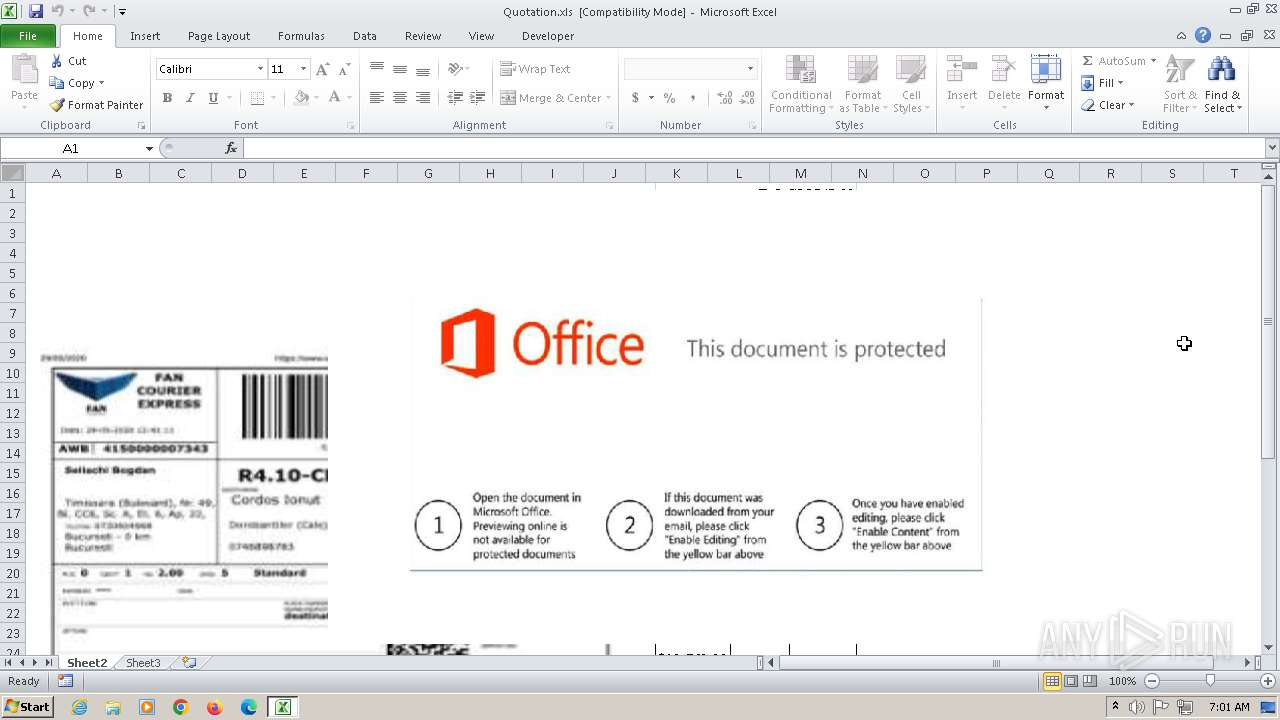Switch to the Data tab
The width and height of the screenshot is (1280, 720).
[365, 36]
